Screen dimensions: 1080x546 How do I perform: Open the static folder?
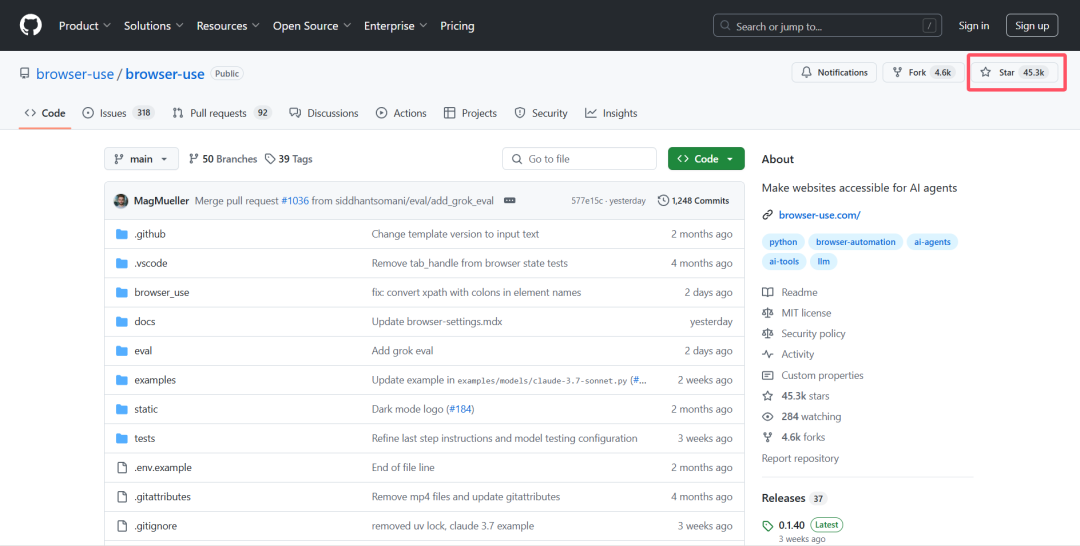click(146, 409)
